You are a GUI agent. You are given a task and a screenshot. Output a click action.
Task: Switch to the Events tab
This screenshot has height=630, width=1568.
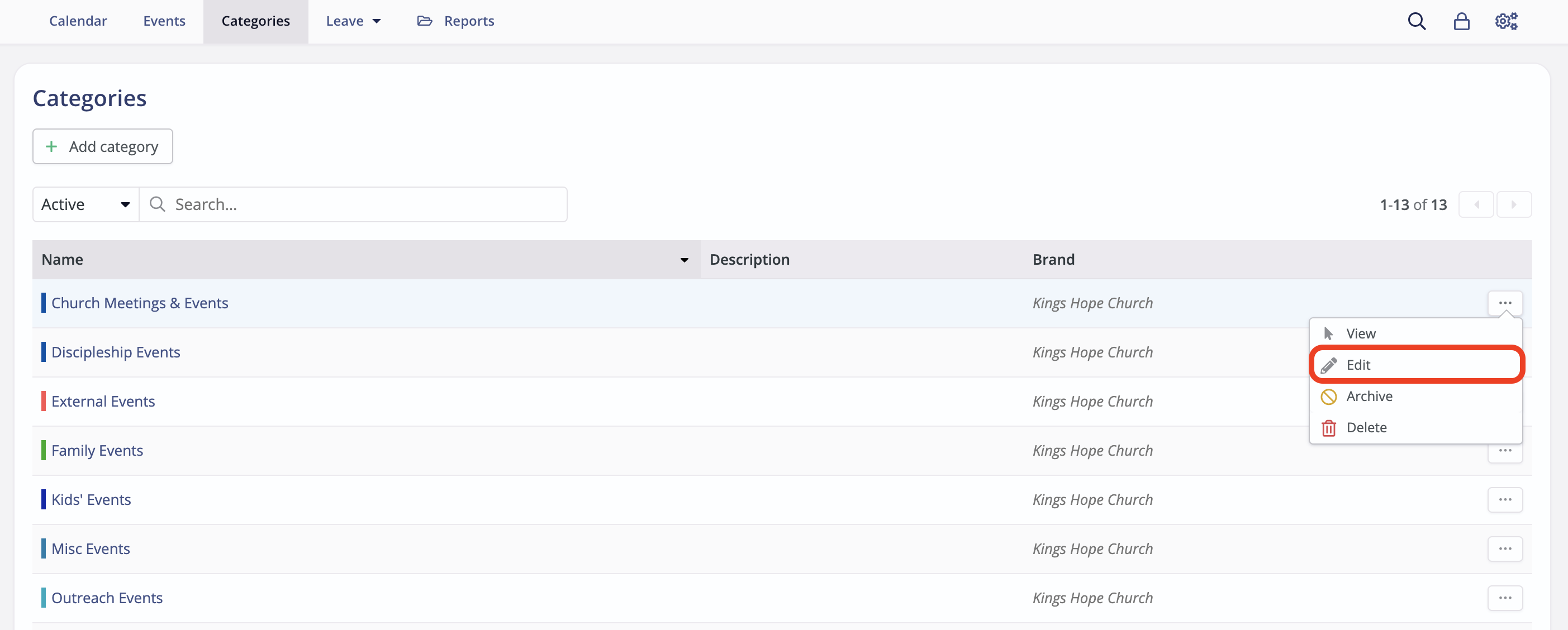tap(164, 20)
